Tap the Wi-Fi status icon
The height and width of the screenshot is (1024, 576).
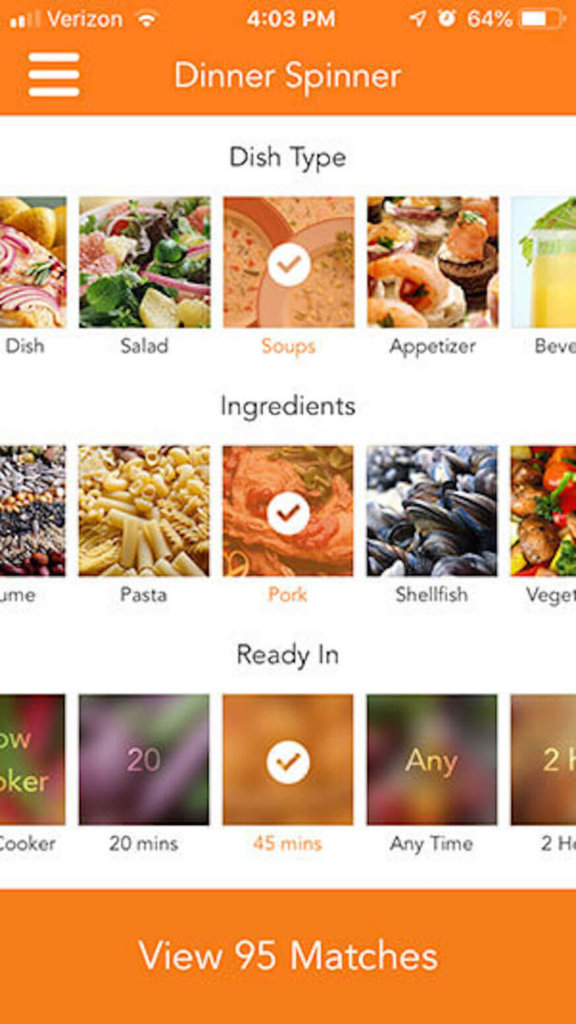[x=145, y=18]
